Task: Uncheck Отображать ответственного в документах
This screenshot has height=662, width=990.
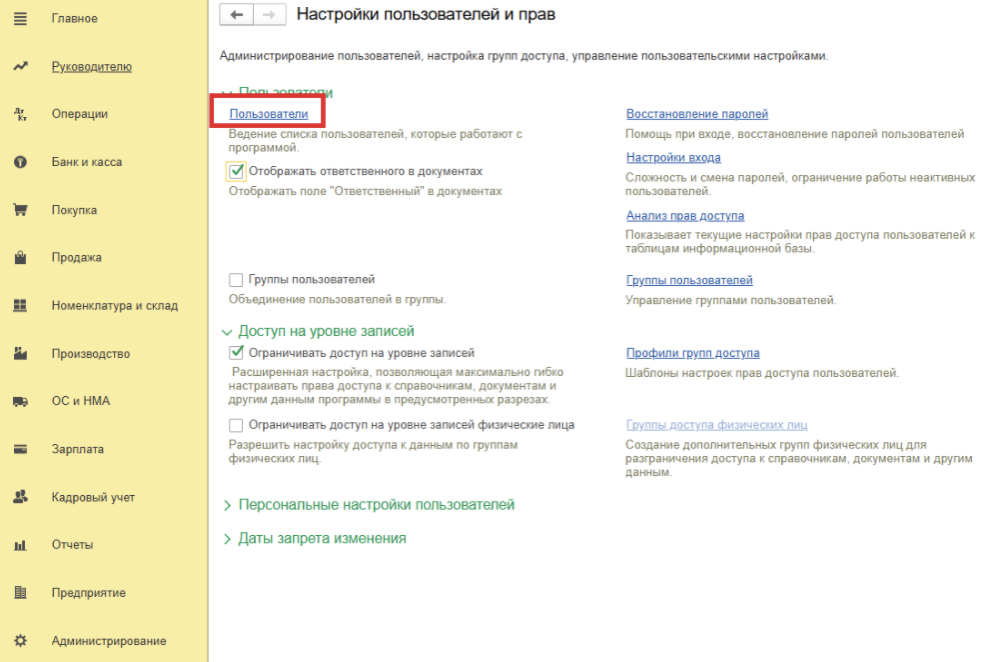Action: pyautogui.click(x=236, y=172)
